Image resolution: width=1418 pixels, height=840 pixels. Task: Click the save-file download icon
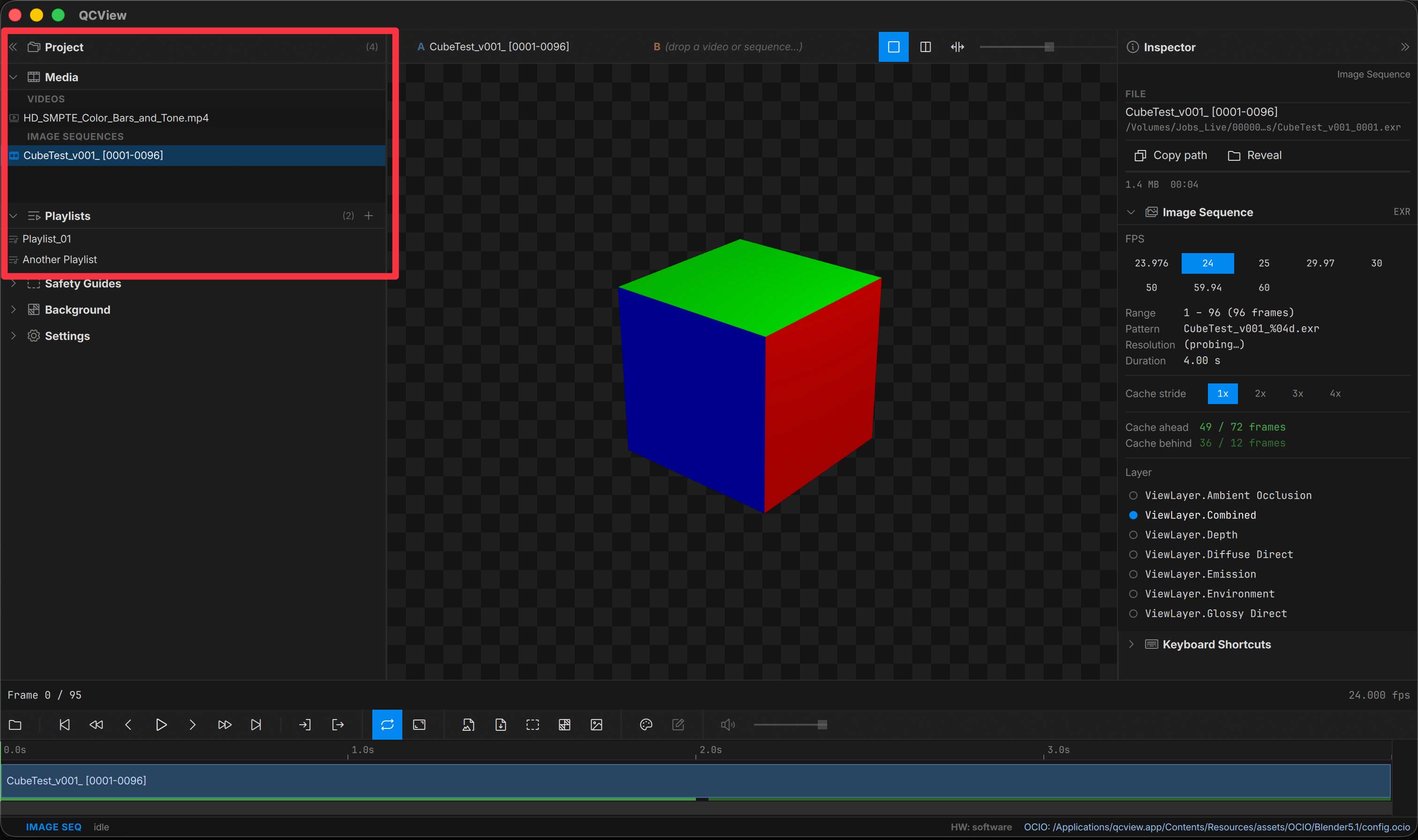point(500,725)
